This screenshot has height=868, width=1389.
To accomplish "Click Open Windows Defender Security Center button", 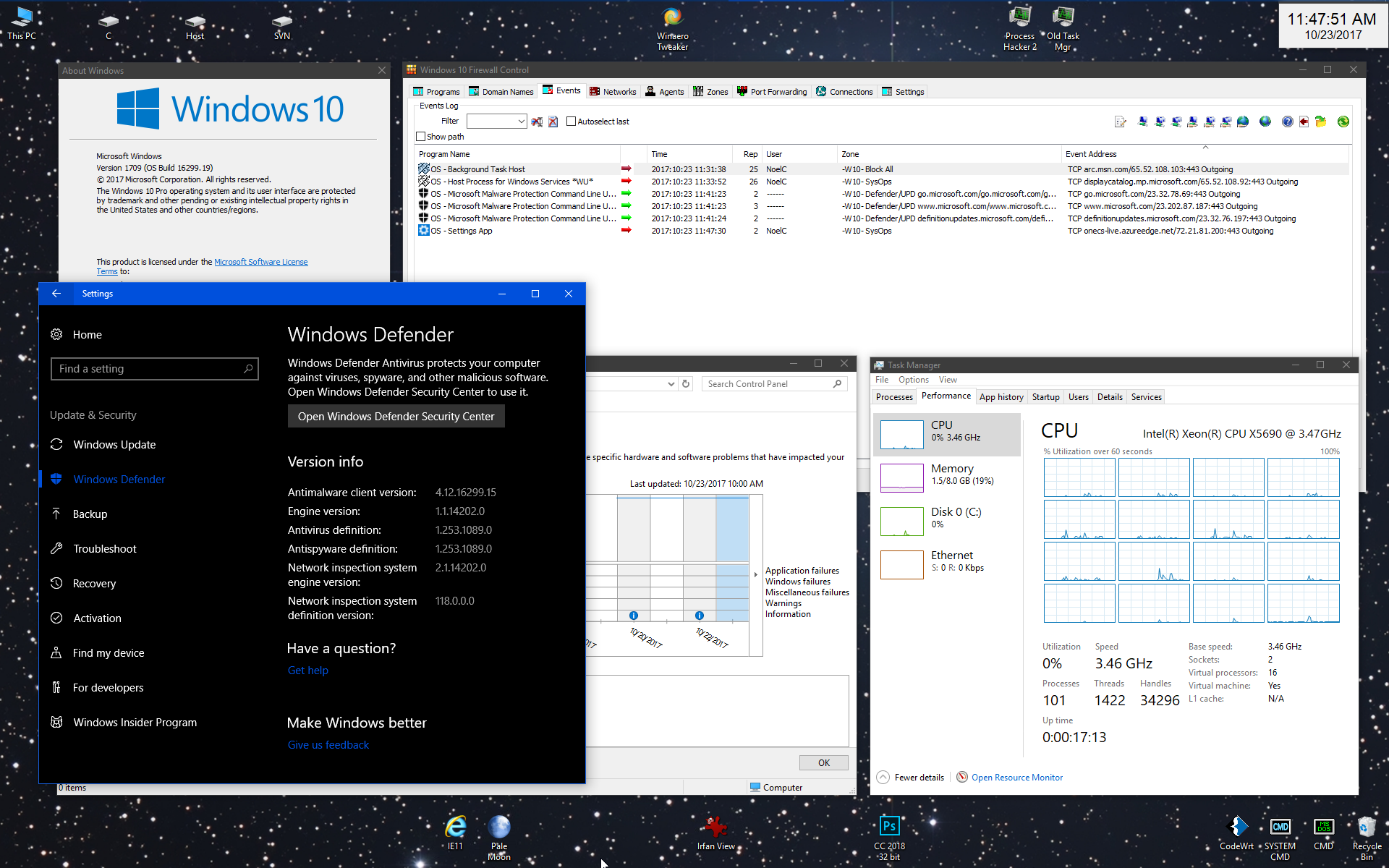I will pos(396,417).
